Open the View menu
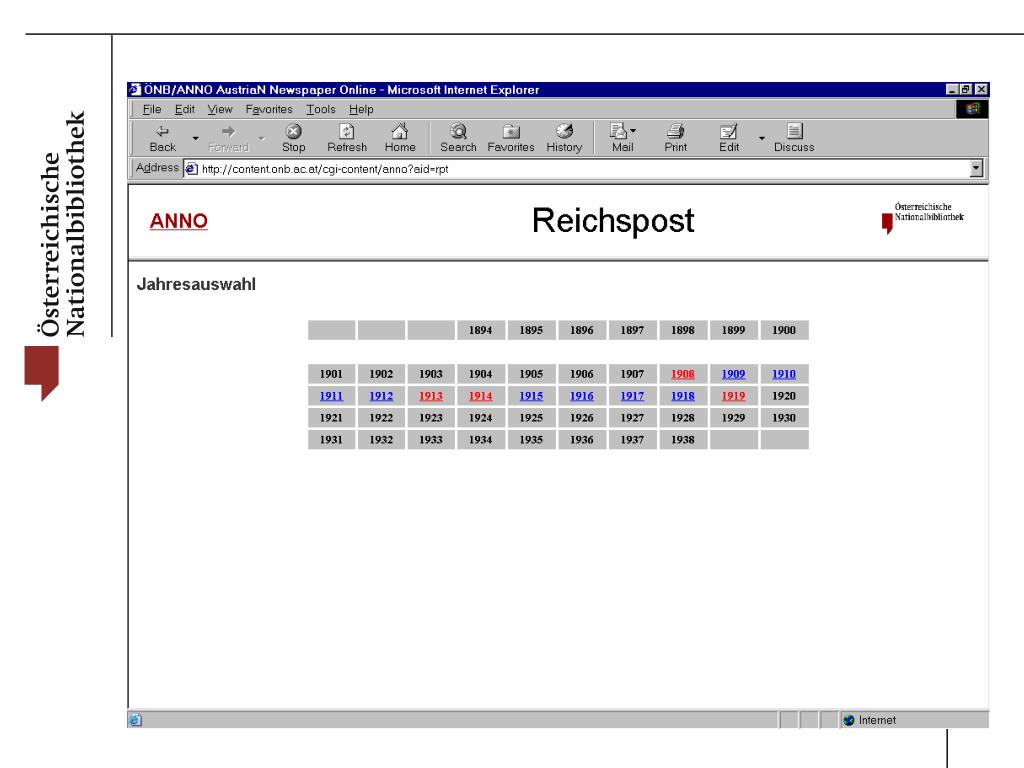Screen dimensions: 1024x768 (220, 109)
